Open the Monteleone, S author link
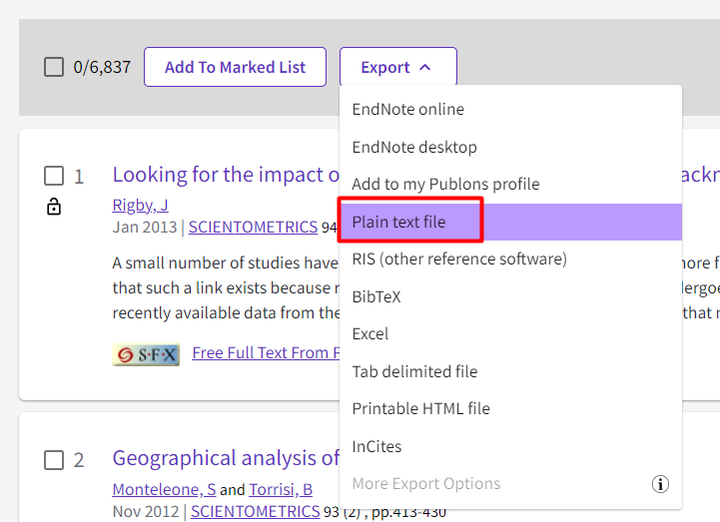This screenshot has height=522, width=720. [164, 489]
